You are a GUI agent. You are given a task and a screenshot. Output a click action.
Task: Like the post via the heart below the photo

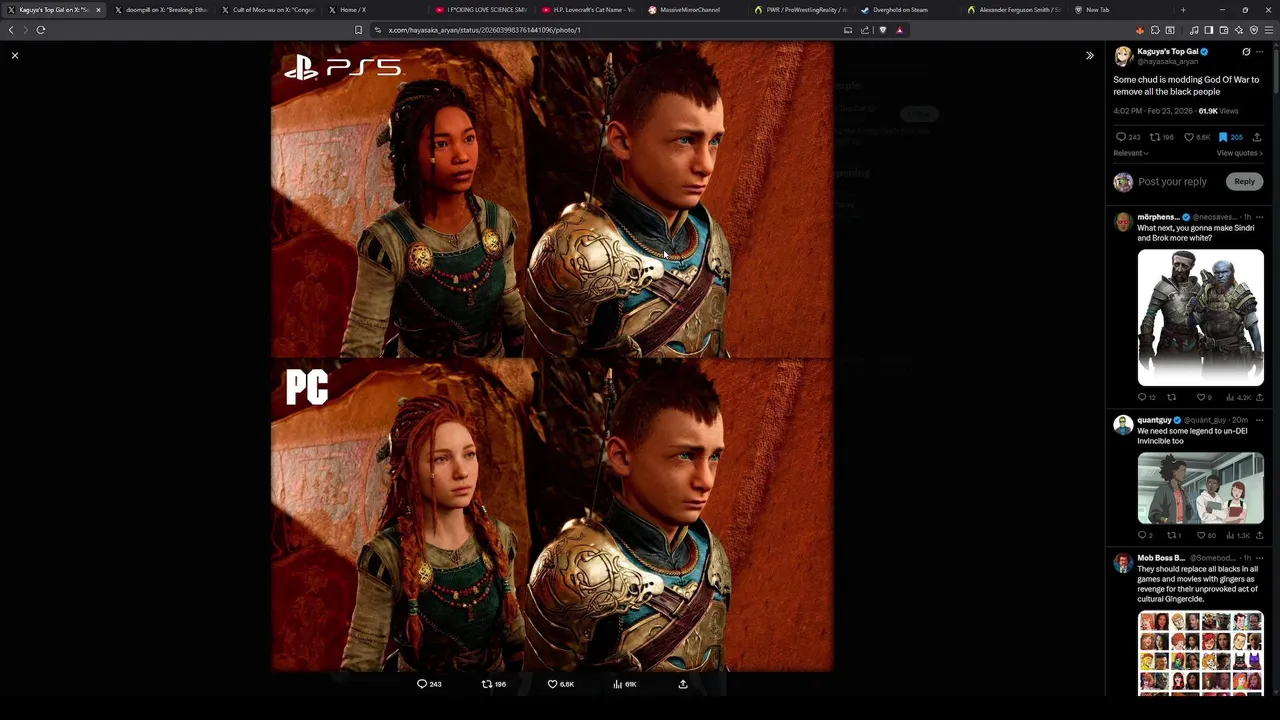point(552,684)
